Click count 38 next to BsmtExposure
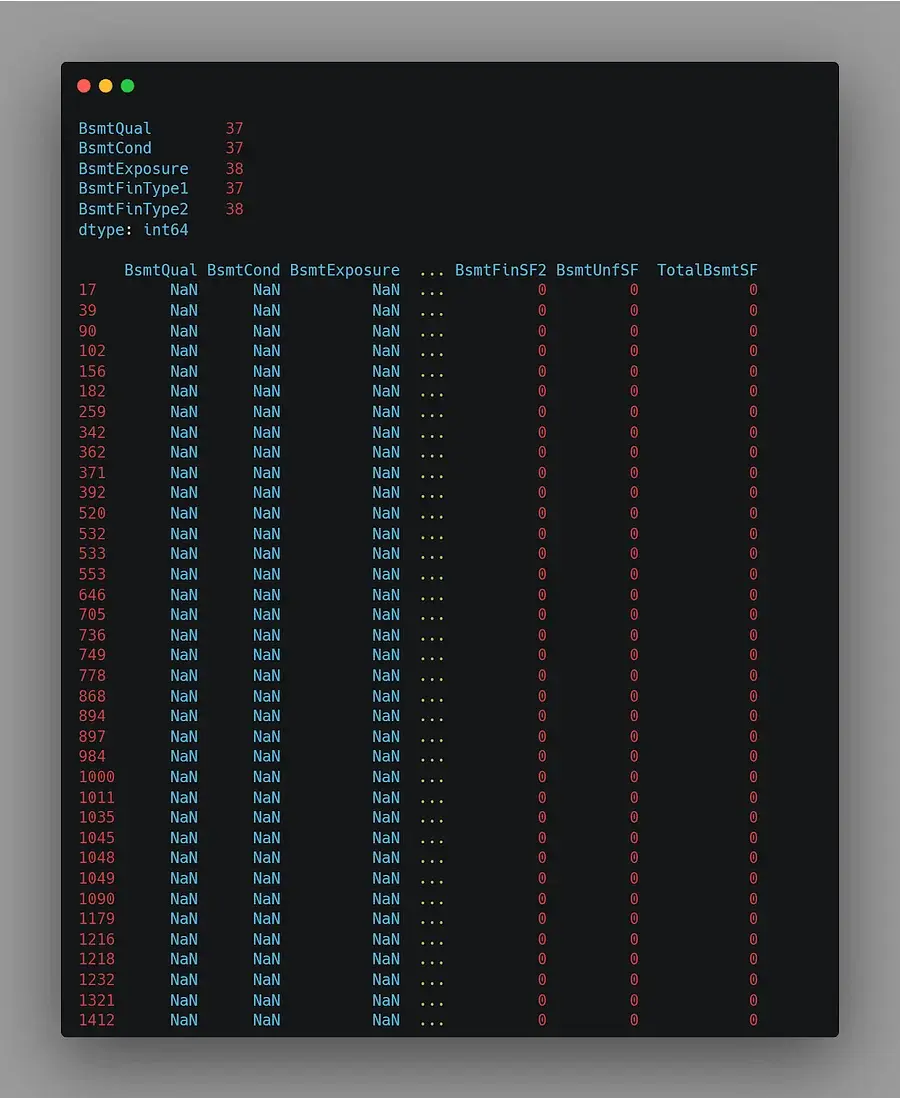 tap(235, 169)
